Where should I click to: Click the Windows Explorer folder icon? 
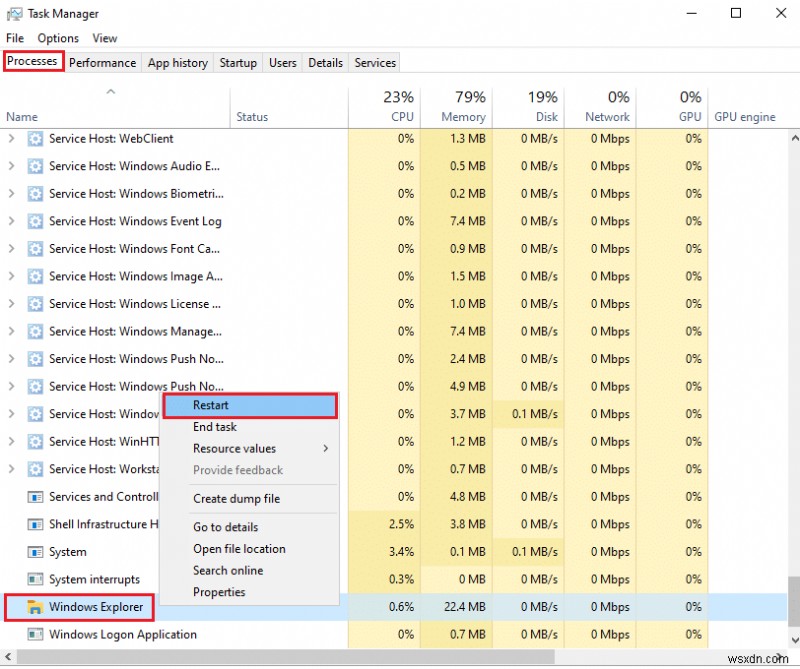[33, 606]
